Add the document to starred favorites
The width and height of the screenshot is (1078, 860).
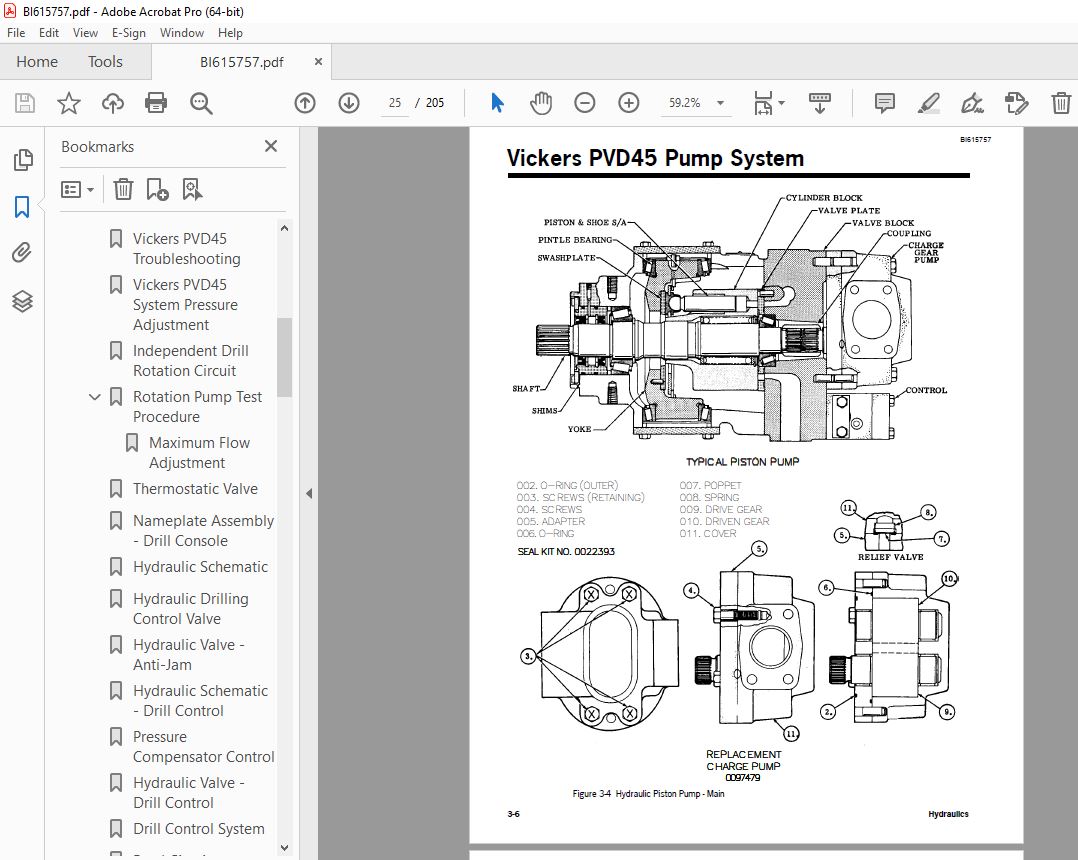(69, 103)
